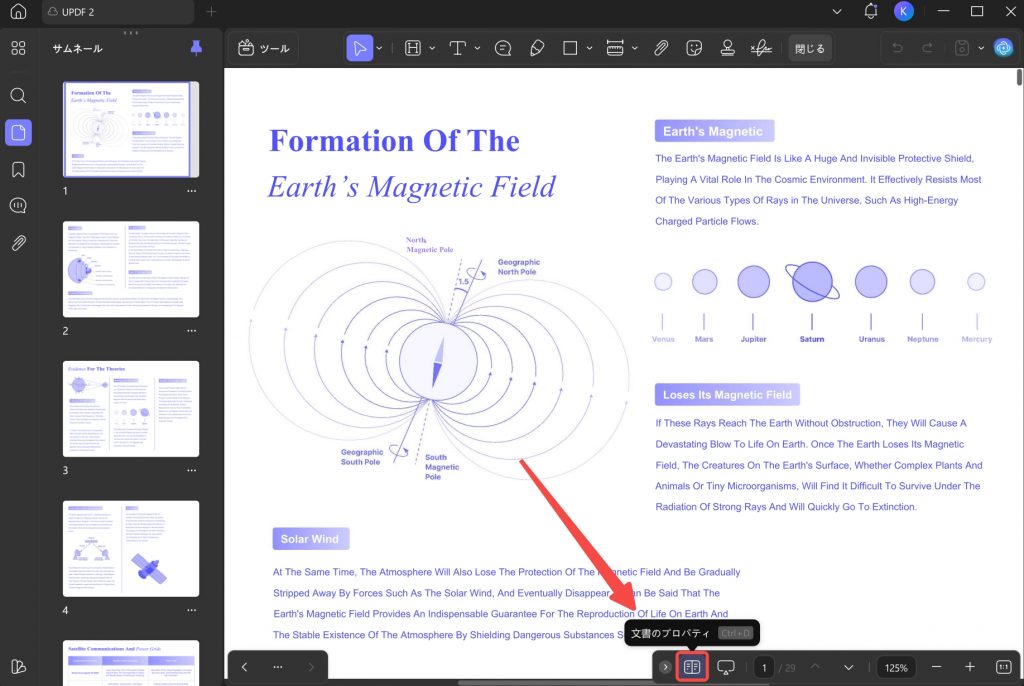The width and height of the screenshot is (1024, 686).
Task: Click the 閉じる button
Action: click(810, 48)
